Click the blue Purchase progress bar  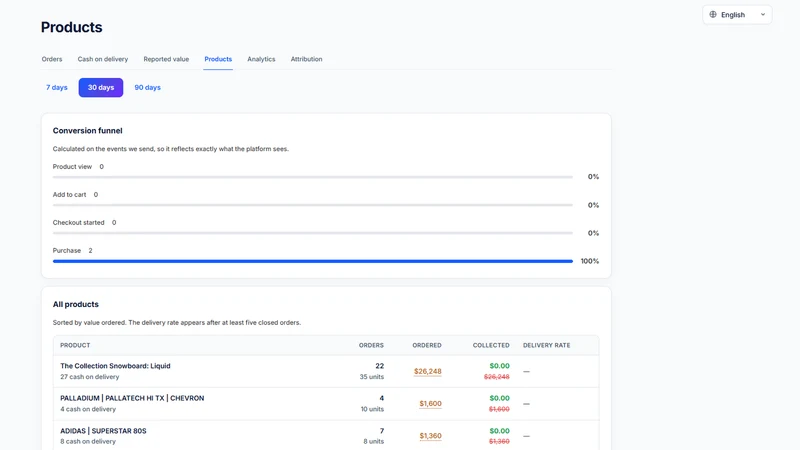click(313, 261)
